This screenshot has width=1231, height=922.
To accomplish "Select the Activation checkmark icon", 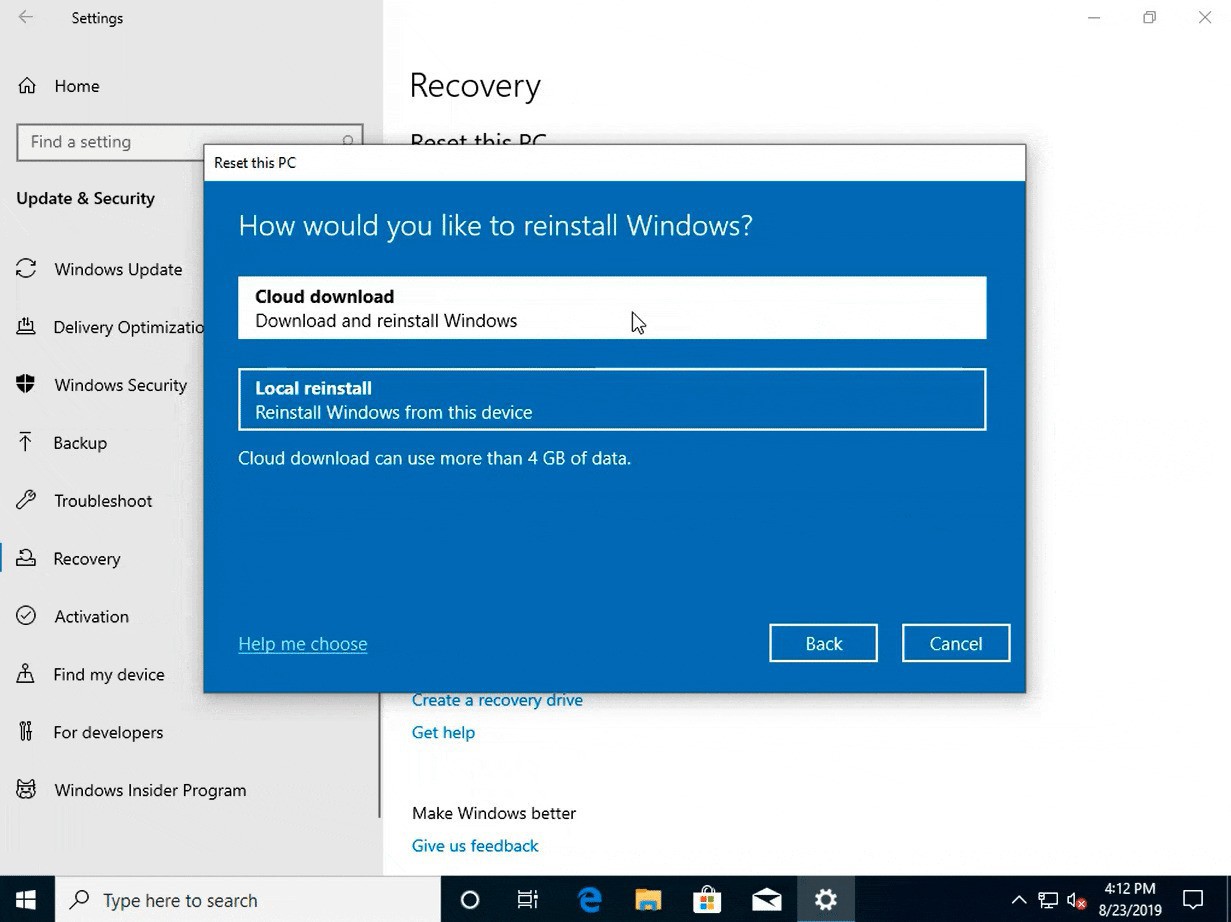I will coord(26,616).
